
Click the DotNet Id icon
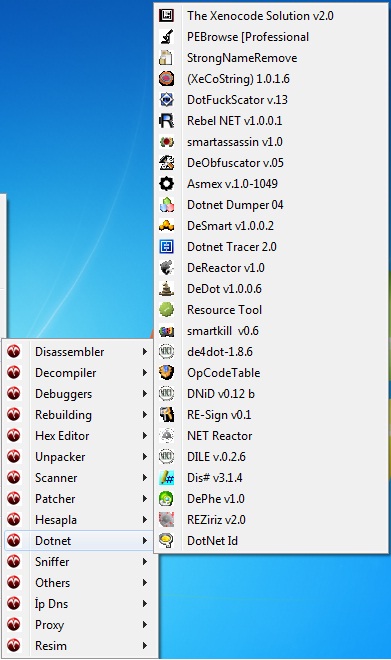click(x=167, y=540)
